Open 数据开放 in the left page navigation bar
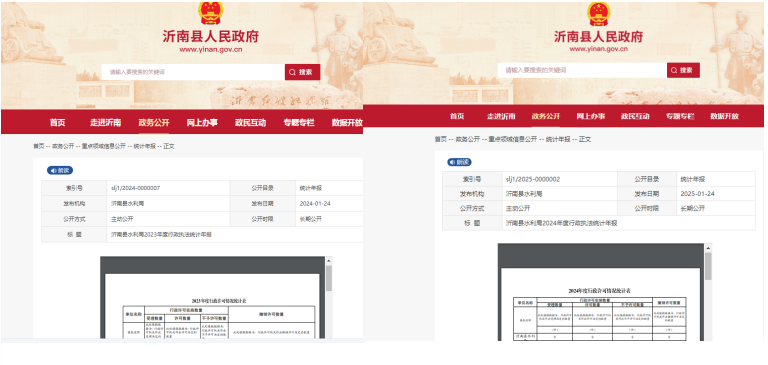Screen dimensions: 768x365 [347, 122]
